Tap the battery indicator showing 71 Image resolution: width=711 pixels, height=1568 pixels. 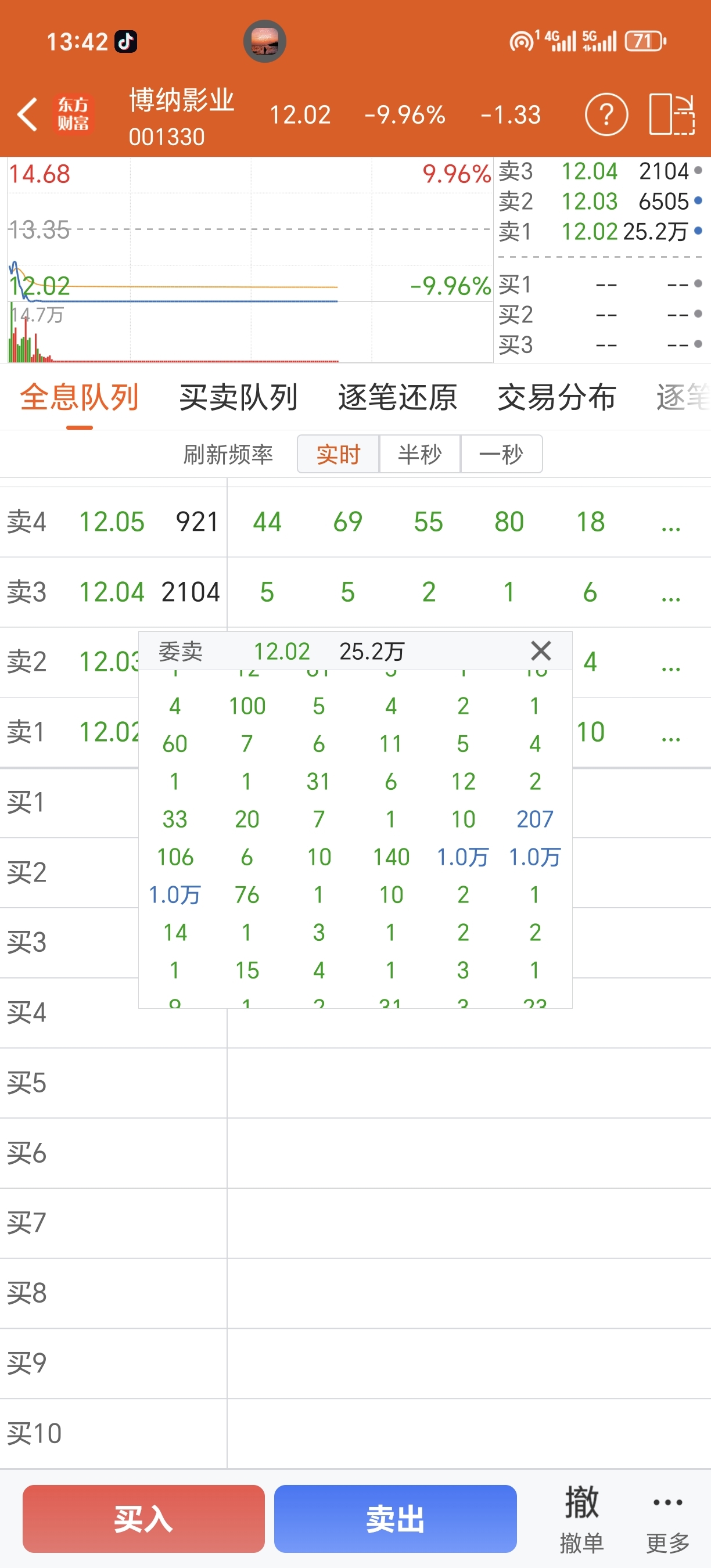pos(645,41)
